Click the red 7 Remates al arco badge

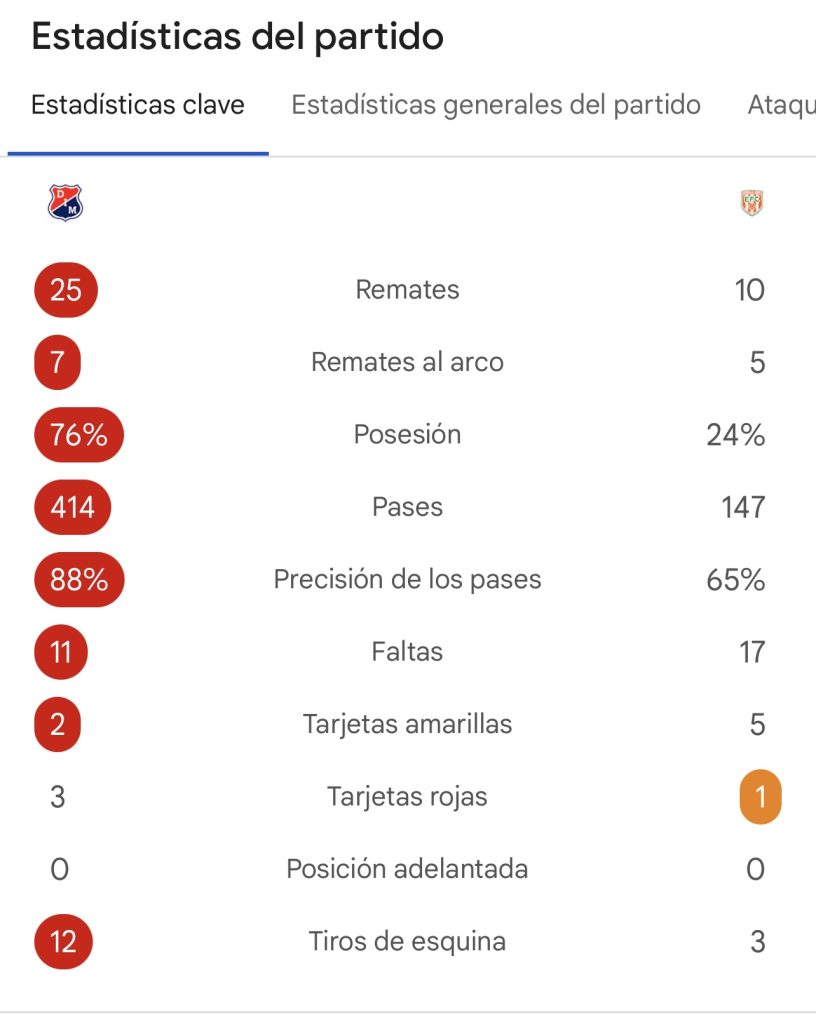57,362
